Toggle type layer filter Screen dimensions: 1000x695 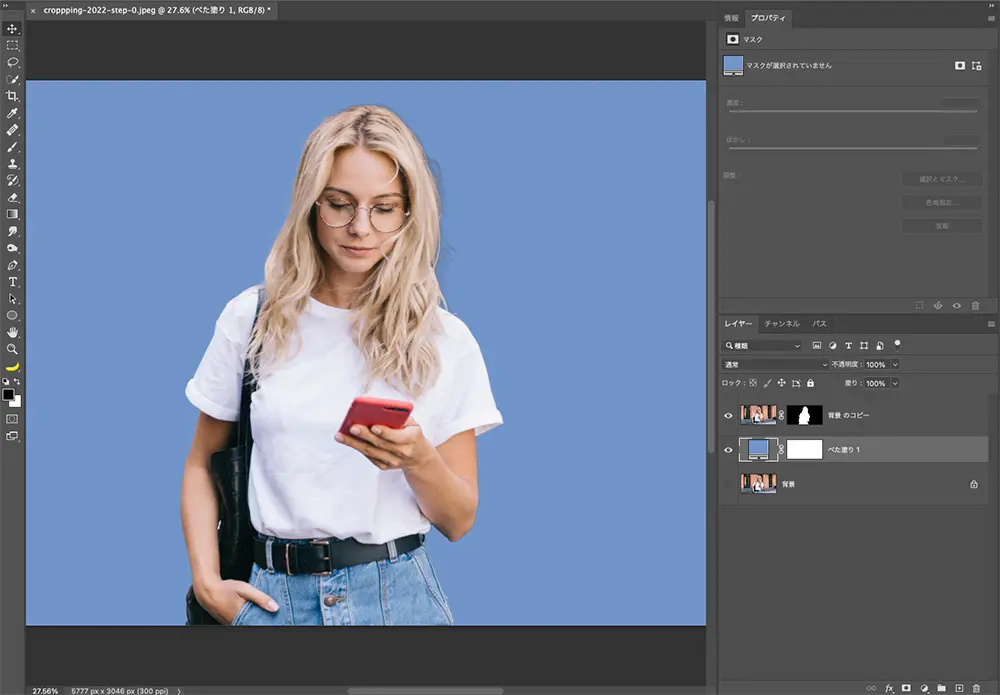(x=848, y=346)
